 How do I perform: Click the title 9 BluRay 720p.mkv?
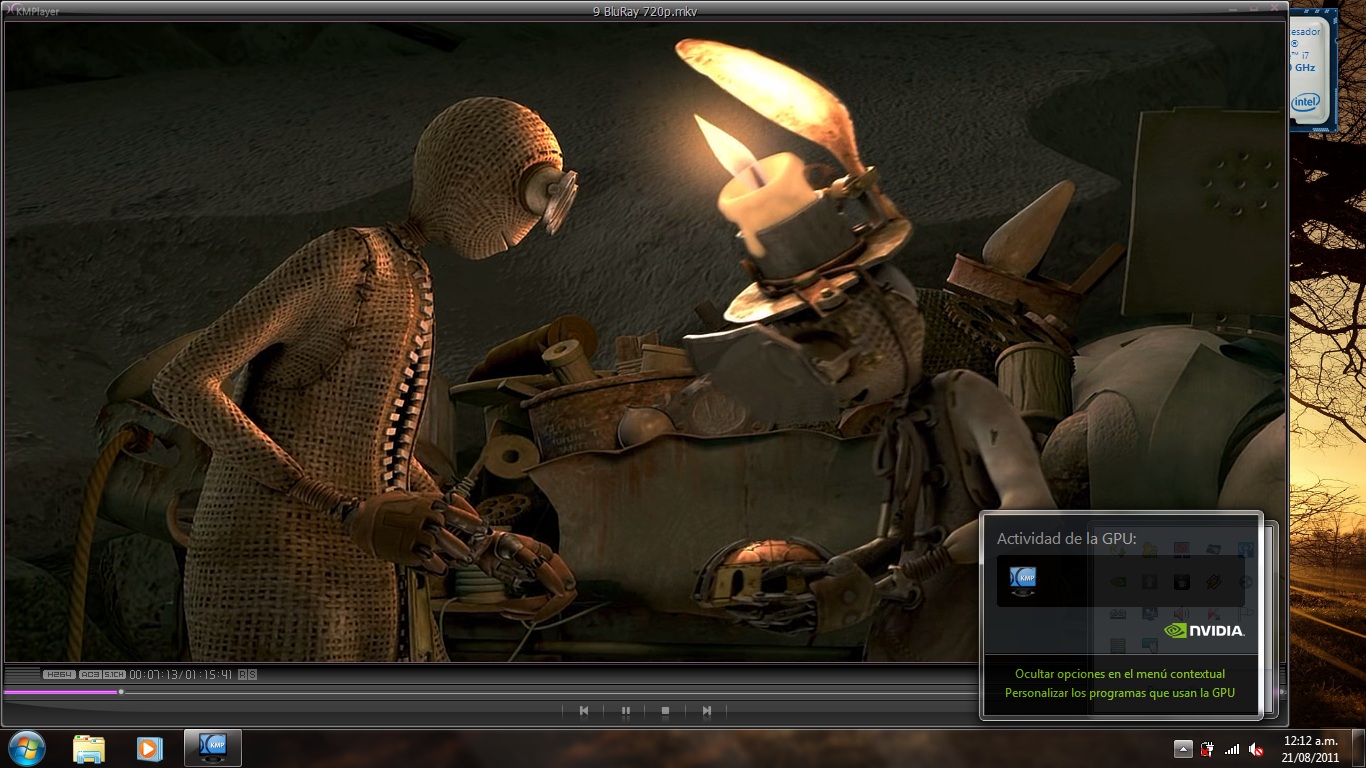(645, 10)
